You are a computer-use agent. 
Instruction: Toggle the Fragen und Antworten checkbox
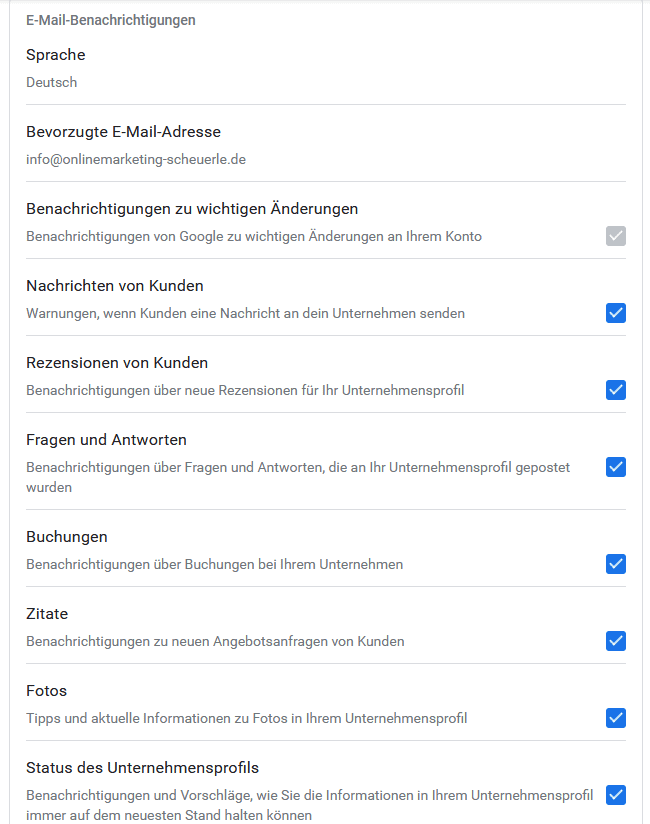tap(616, 467)
